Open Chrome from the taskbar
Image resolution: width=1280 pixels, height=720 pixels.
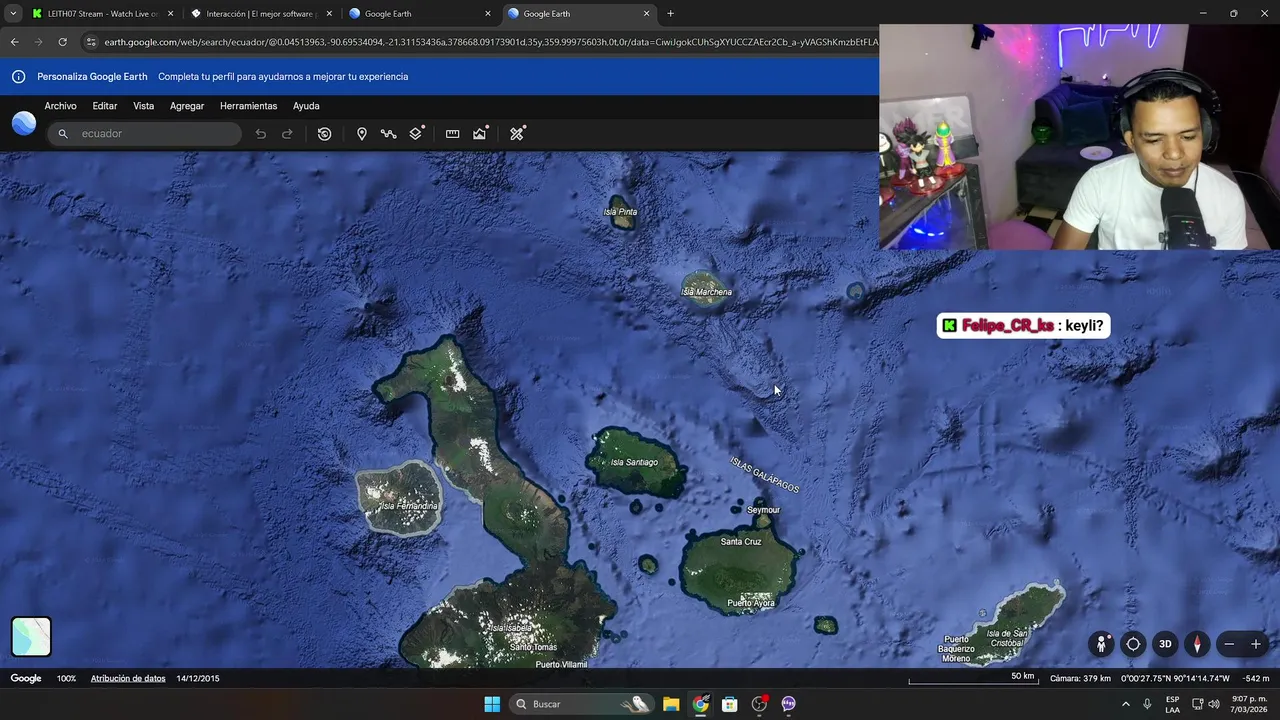tap(700, 704)
